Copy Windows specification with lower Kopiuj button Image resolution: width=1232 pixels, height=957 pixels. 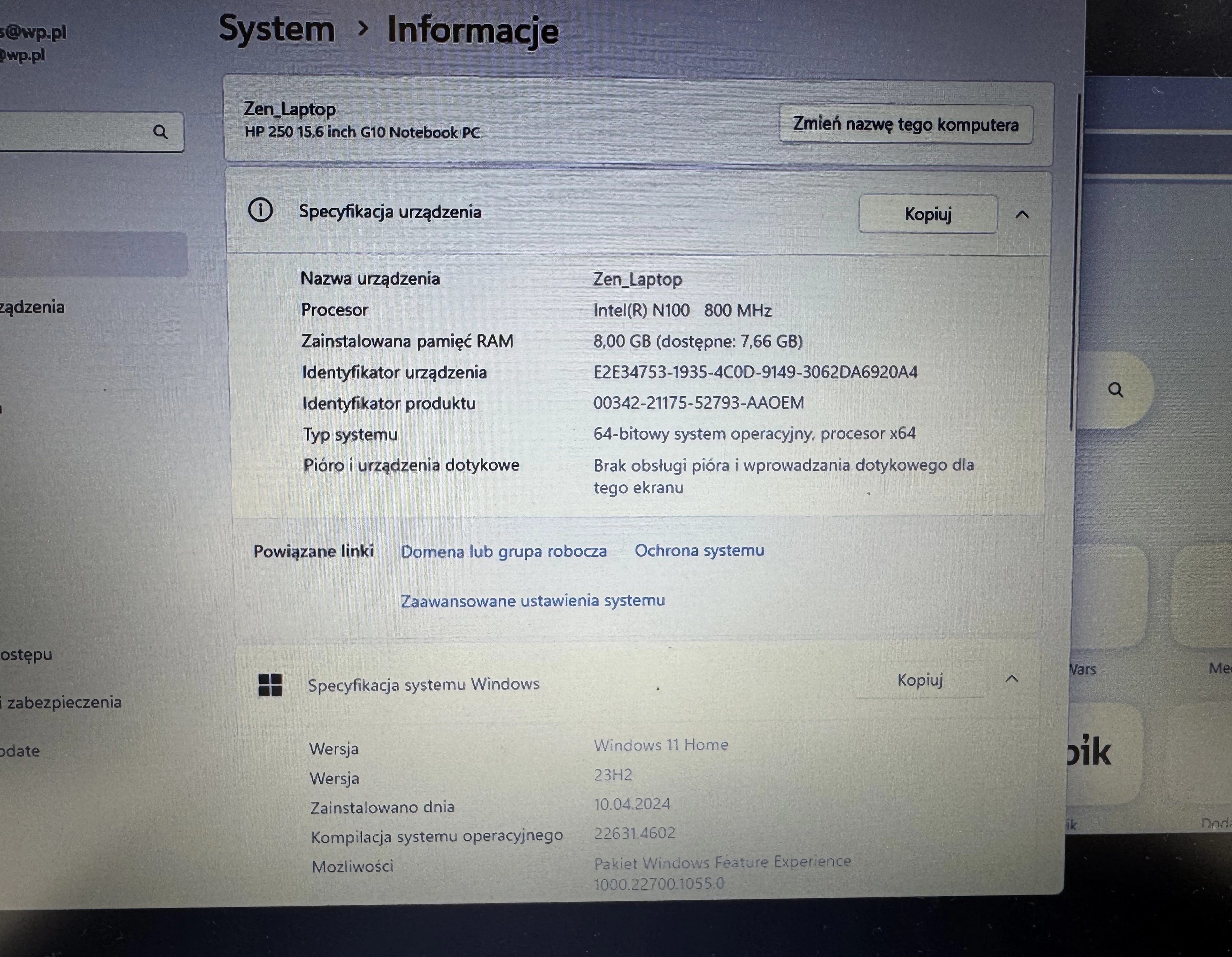pos(920,680)
